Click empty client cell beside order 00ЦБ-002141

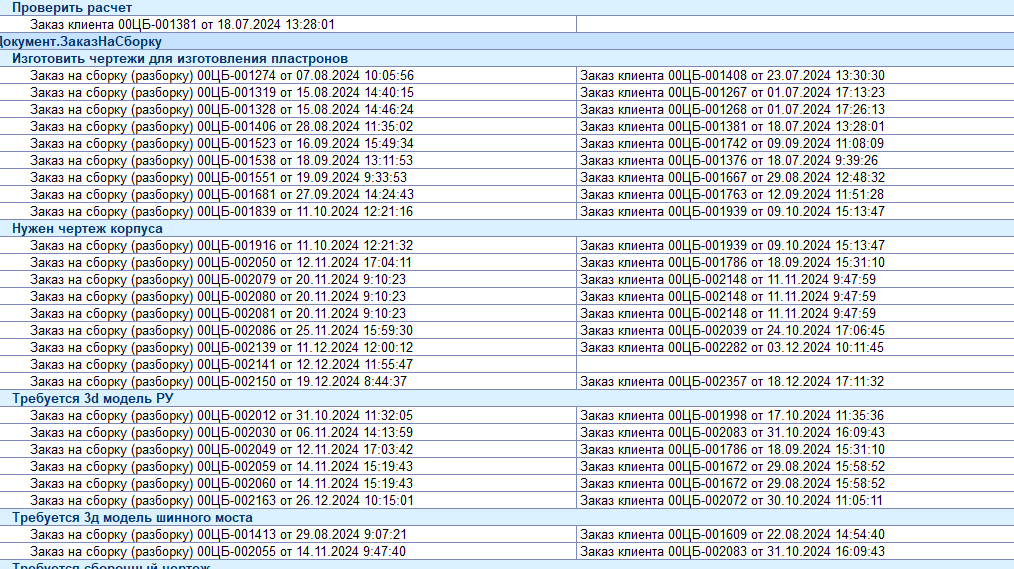(795, 365)
